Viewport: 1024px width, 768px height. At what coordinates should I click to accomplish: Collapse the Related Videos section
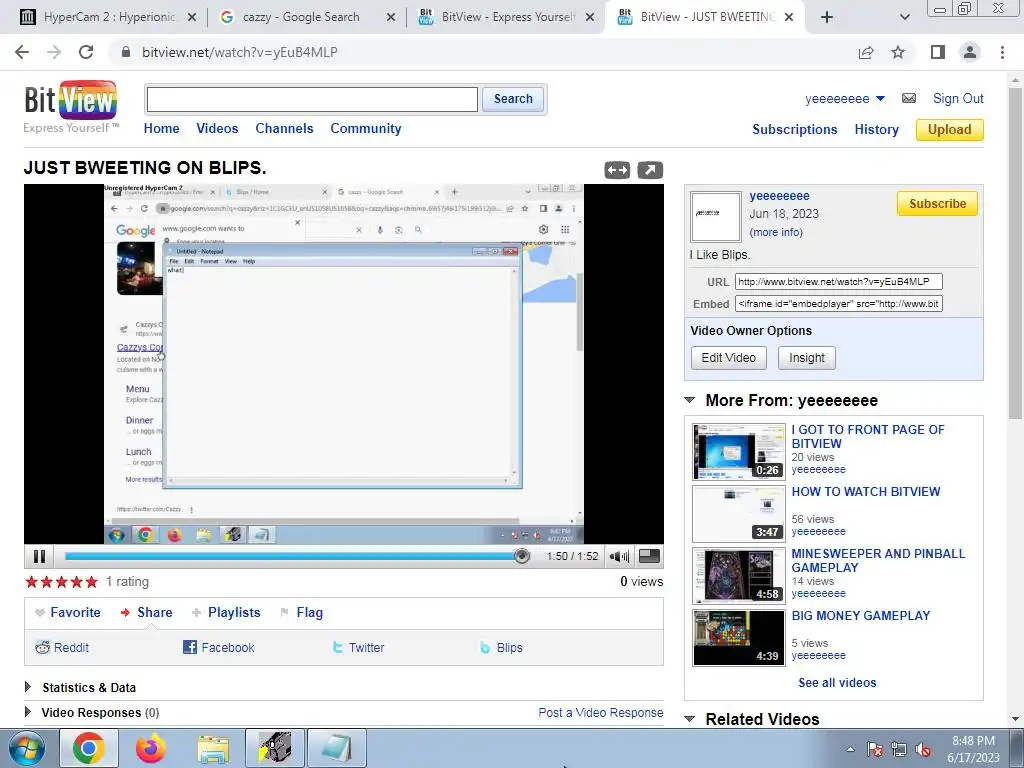pos(690,719)
